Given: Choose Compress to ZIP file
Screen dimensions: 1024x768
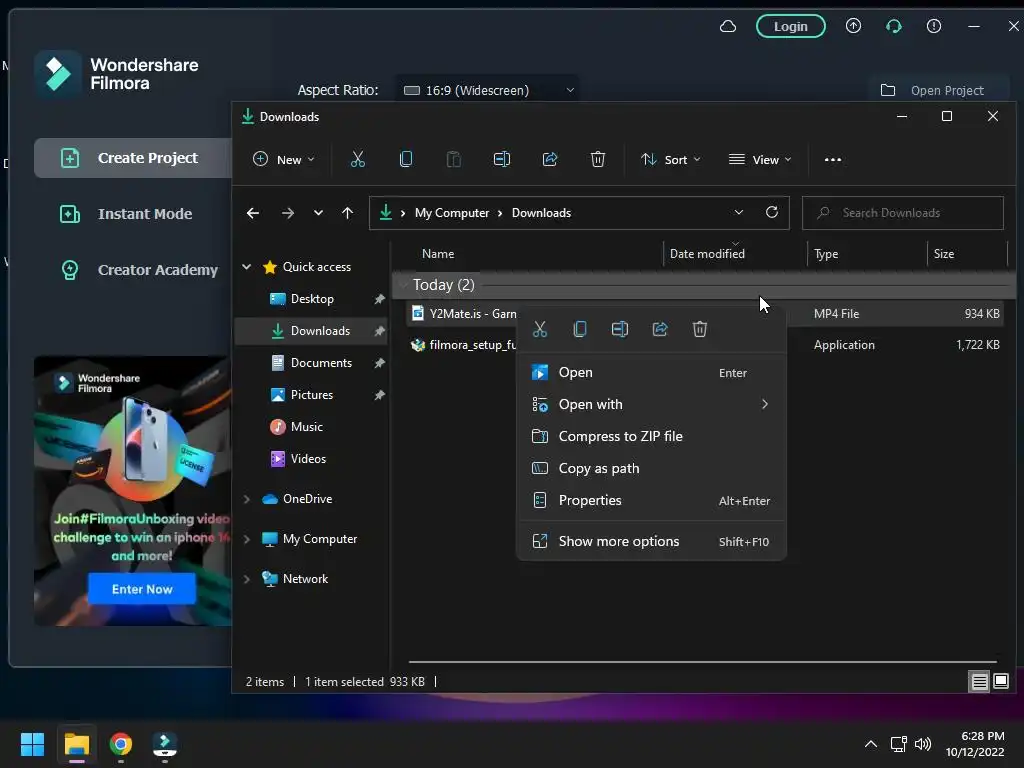Looking at the screenshot, I should pyautogui.click(x=651, y=436).
